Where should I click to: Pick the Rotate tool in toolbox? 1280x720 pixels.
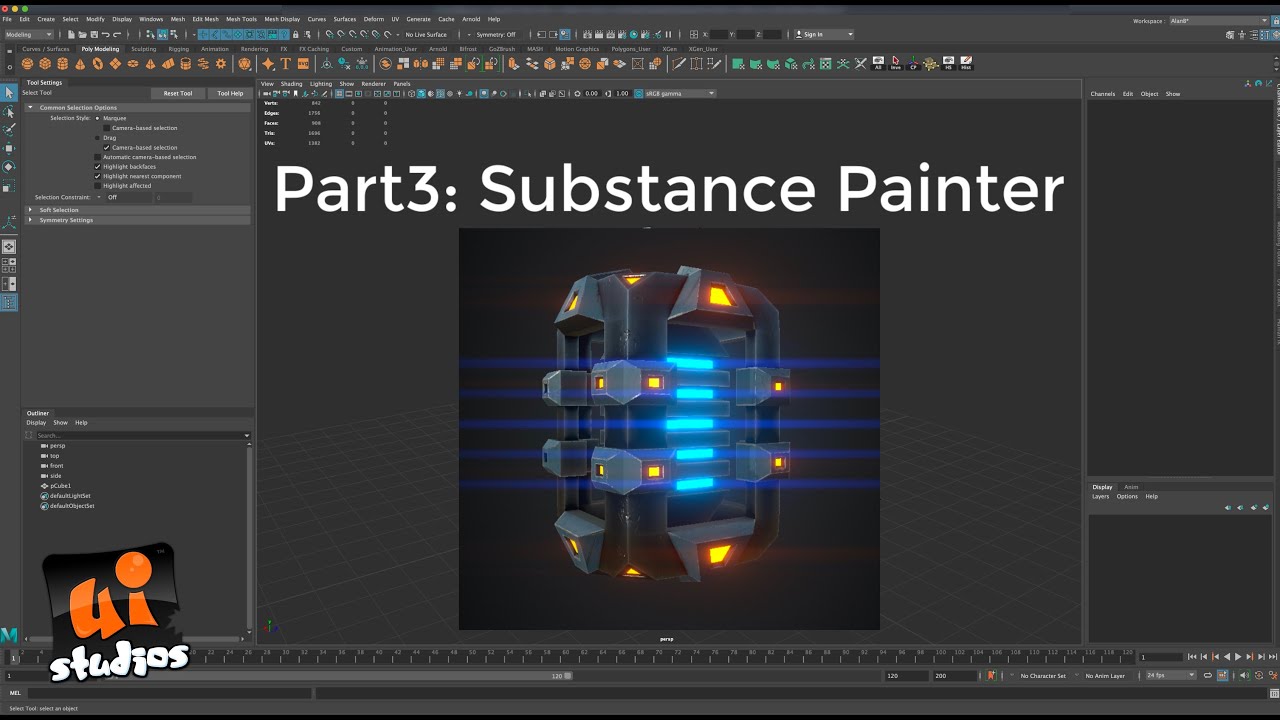point(9,167)
